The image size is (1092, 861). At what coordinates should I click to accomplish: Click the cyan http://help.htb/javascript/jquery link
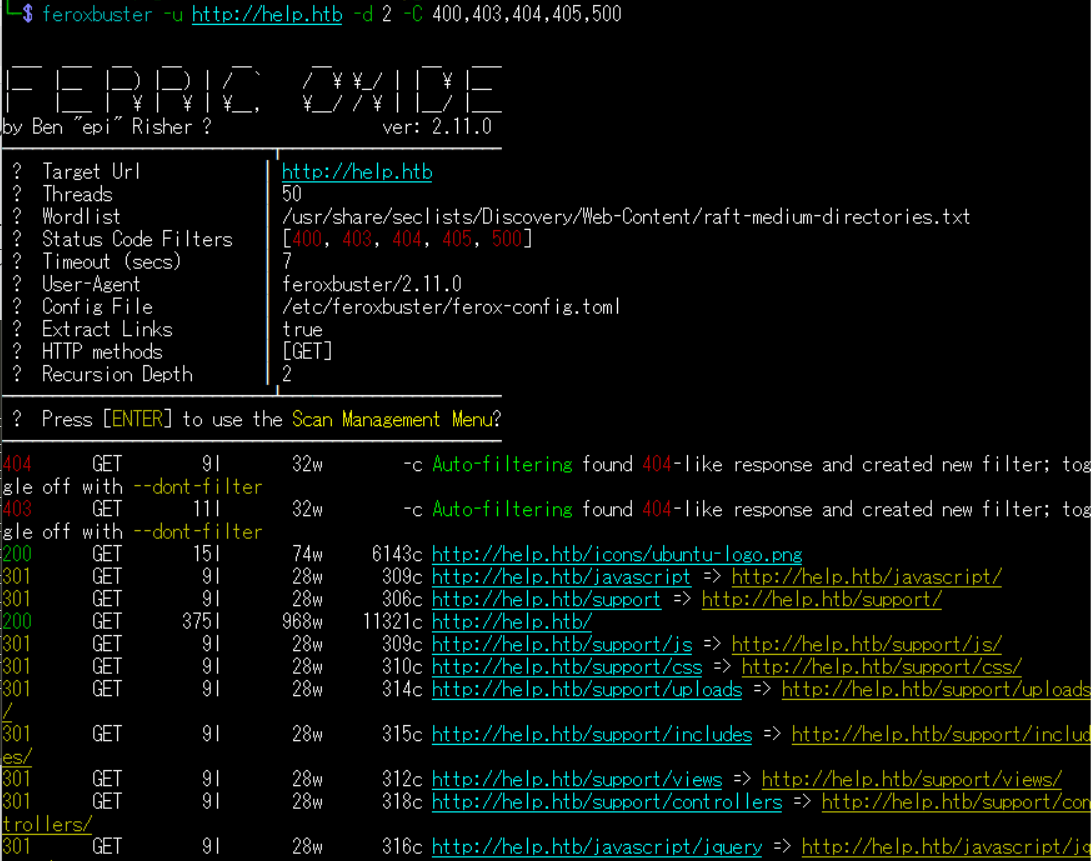pos(596,847)
